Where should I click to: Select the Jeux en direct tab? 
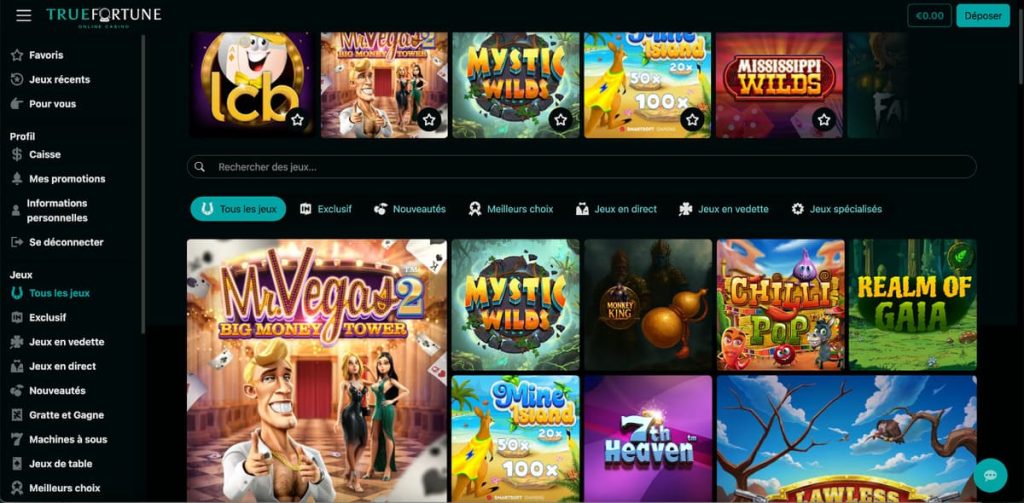(616, 209)
